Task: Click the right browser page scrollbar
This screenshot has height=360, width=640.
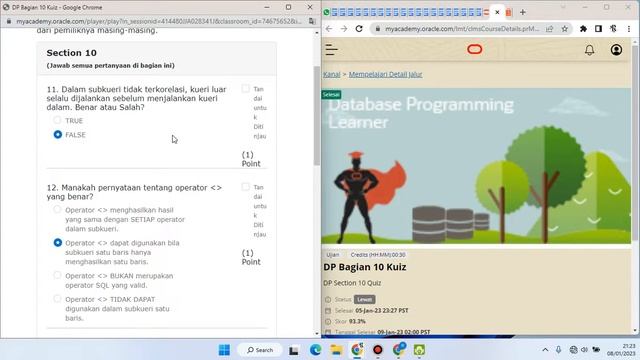Action: (635, 143)
